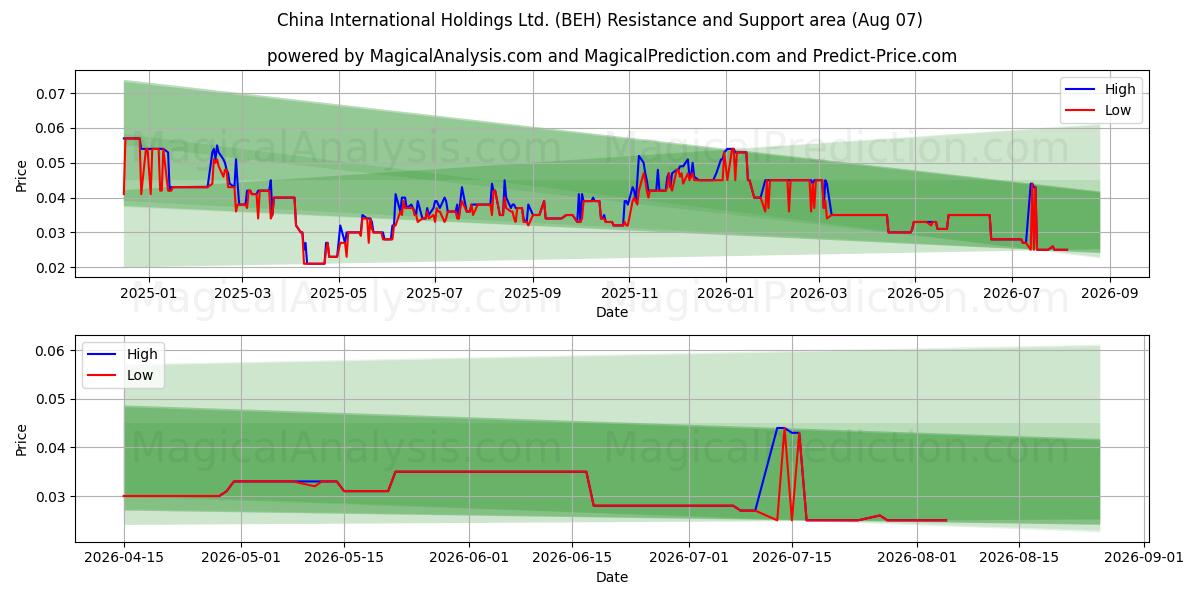Click the 2025-05 date tick label
This screenshot has width=1200, height=600.
tap(339, 293)
